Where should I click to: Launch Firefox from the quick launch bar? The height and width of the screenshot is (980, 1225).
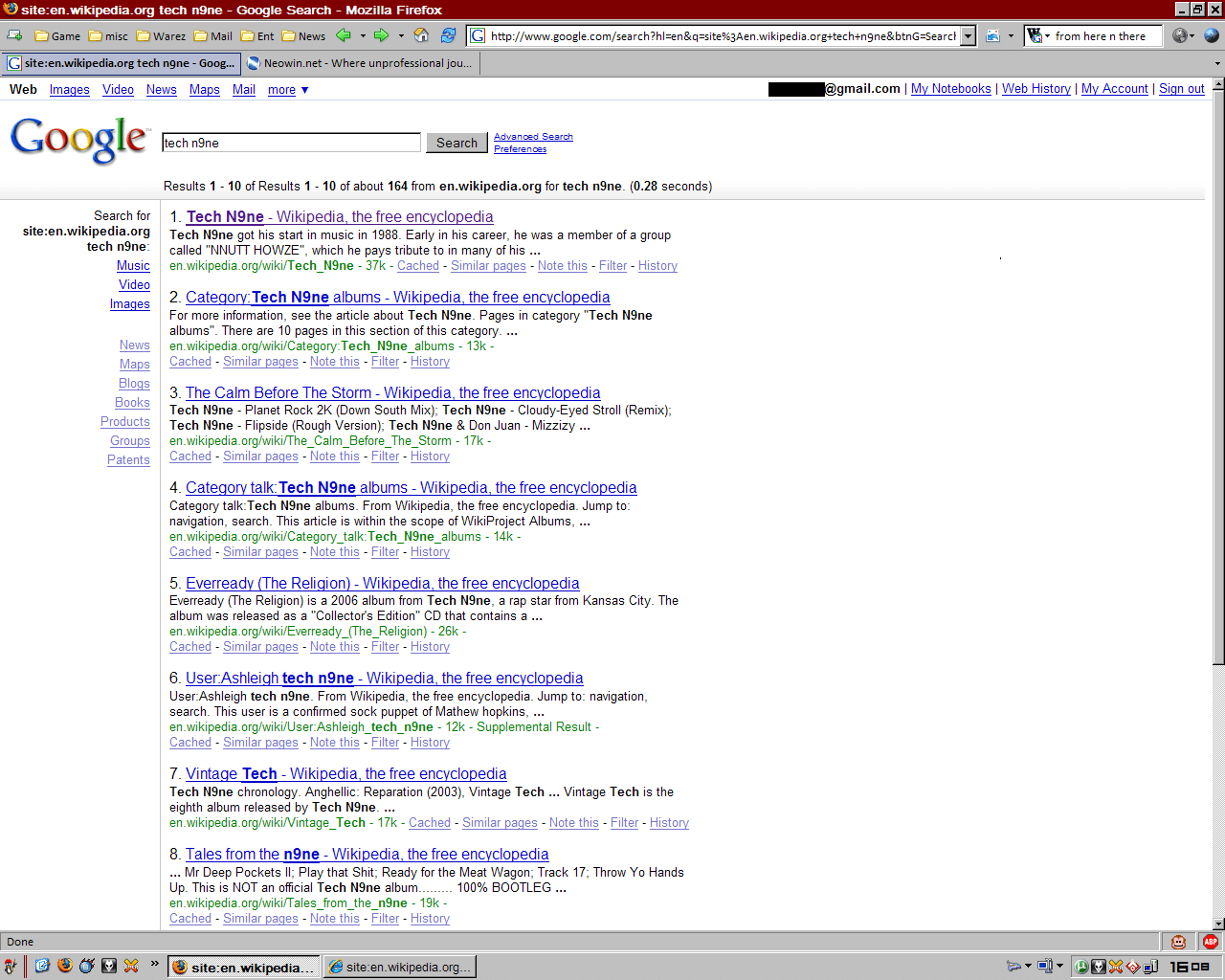pyautogui.click(x=65, y=966)
